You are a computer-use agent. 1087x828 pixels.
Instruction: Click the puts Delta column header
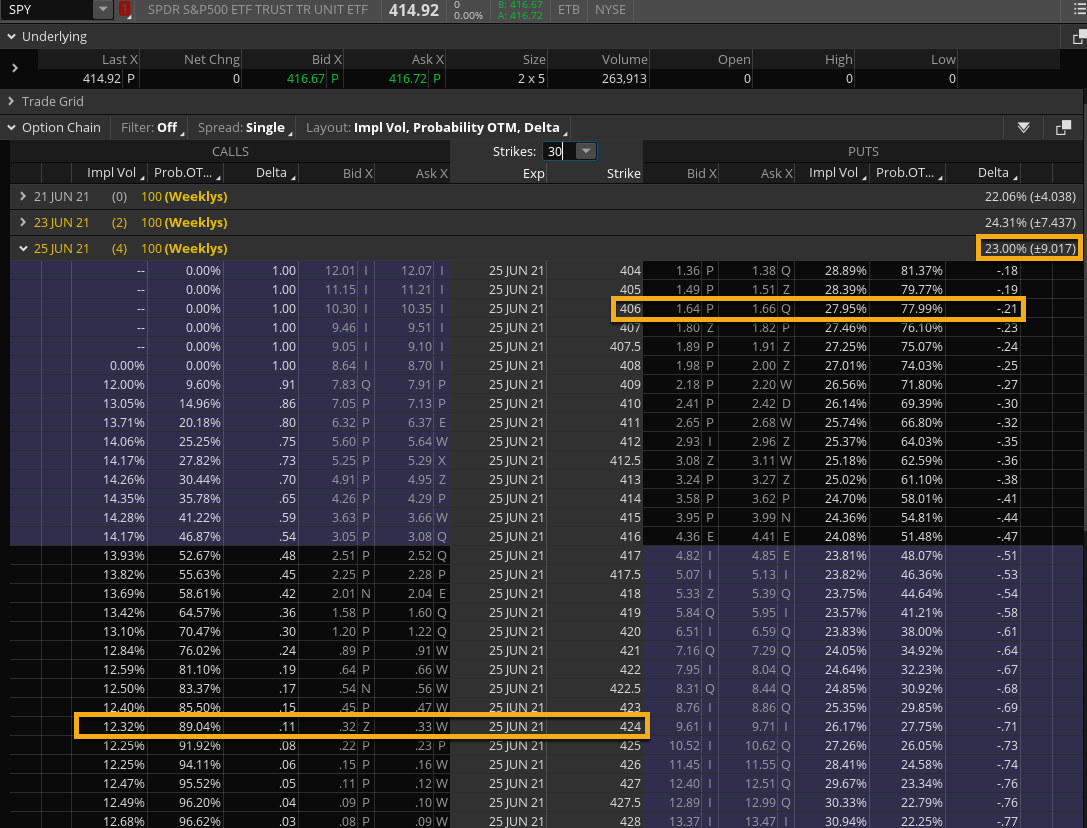click(991, 173)
